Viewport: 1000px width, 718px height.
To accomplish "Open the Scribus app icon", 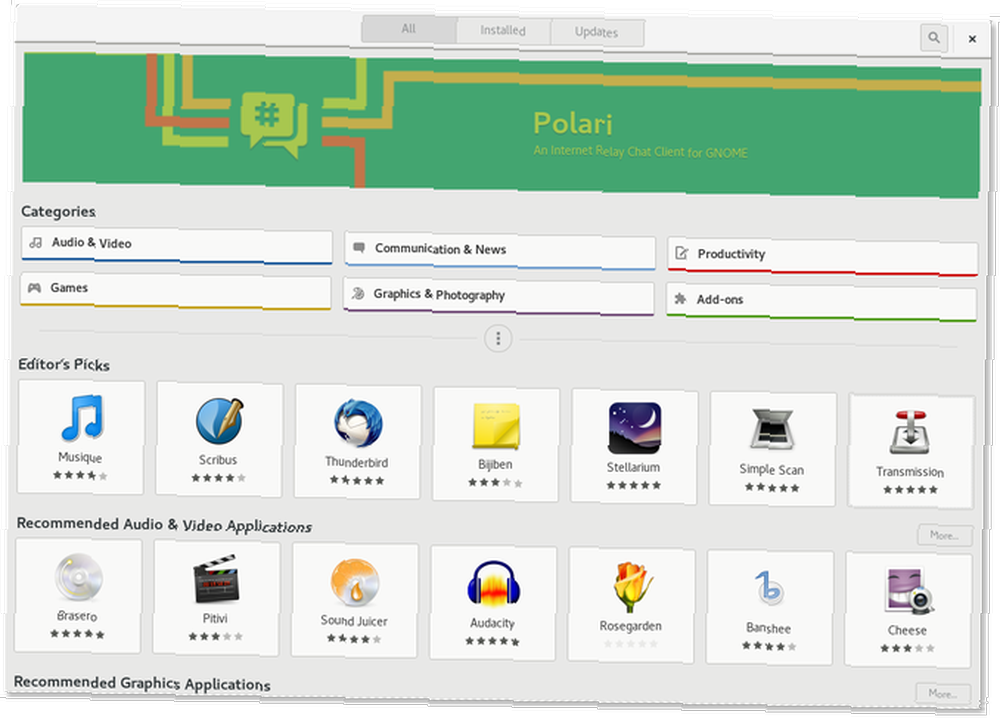I will coord(219,420).
